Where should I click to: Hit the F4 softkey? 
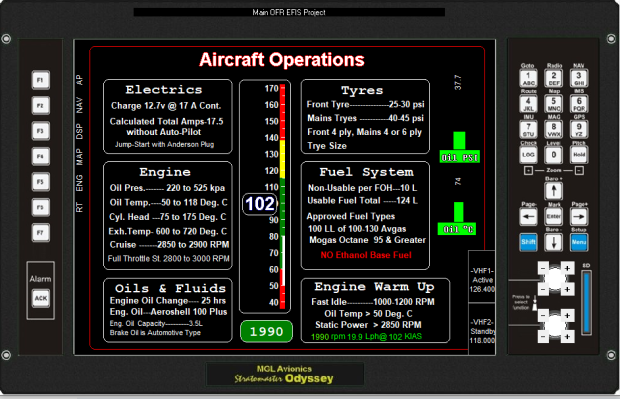[41, 156]
